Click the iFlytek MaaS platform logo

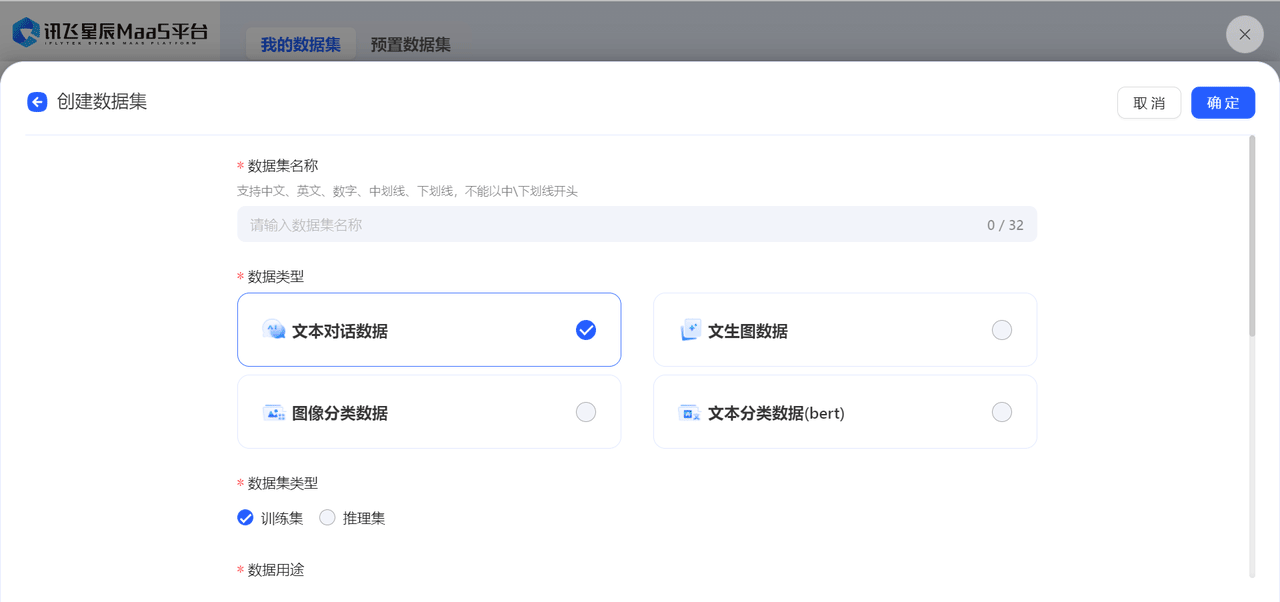click(x=110, y=33)
